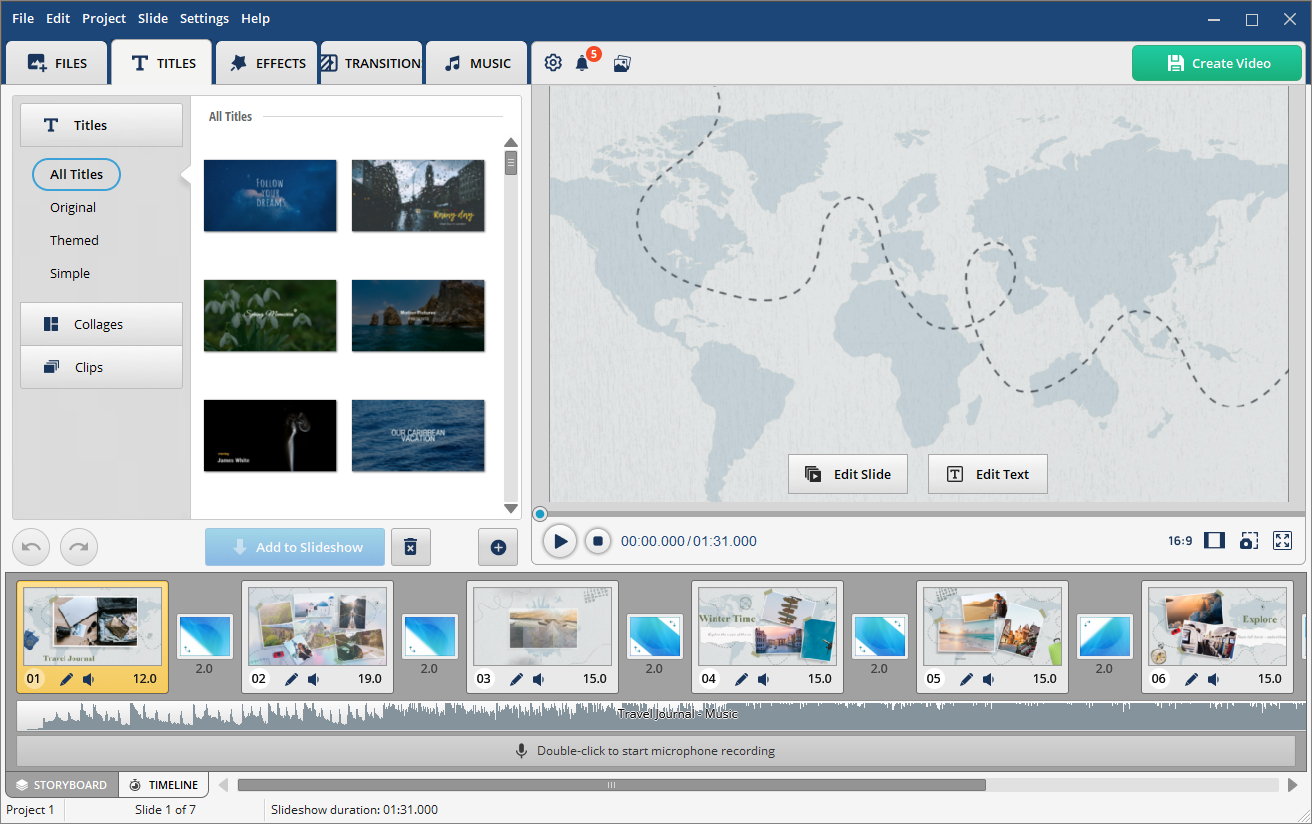Click the playback progress slider handle

tap(540, 514)
